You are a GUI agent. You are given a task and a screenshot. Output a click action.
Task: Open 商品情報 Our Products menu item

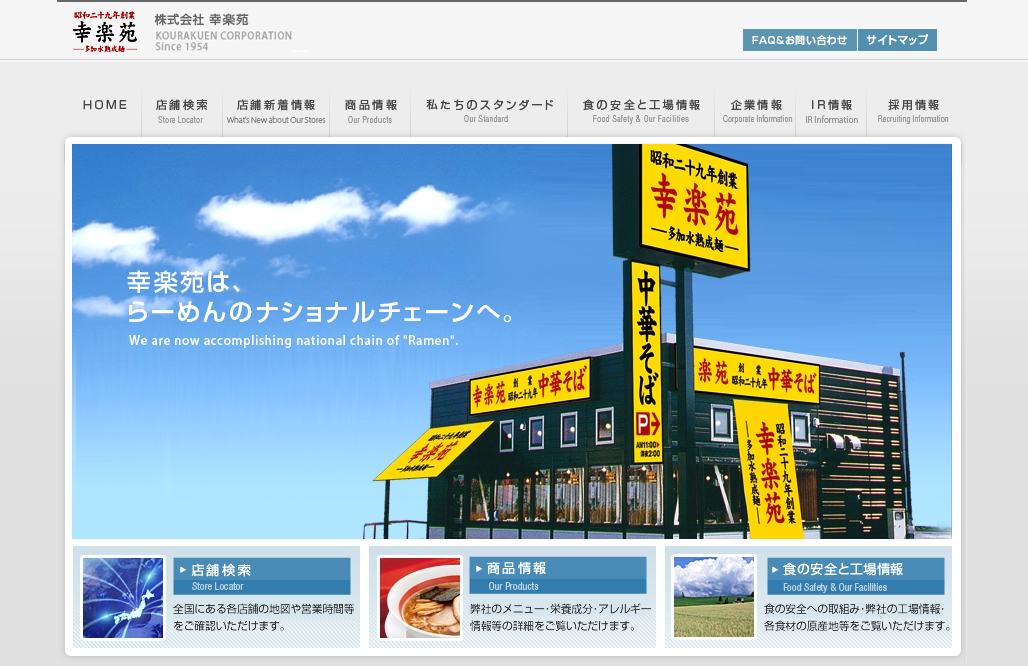pos(370,111)
